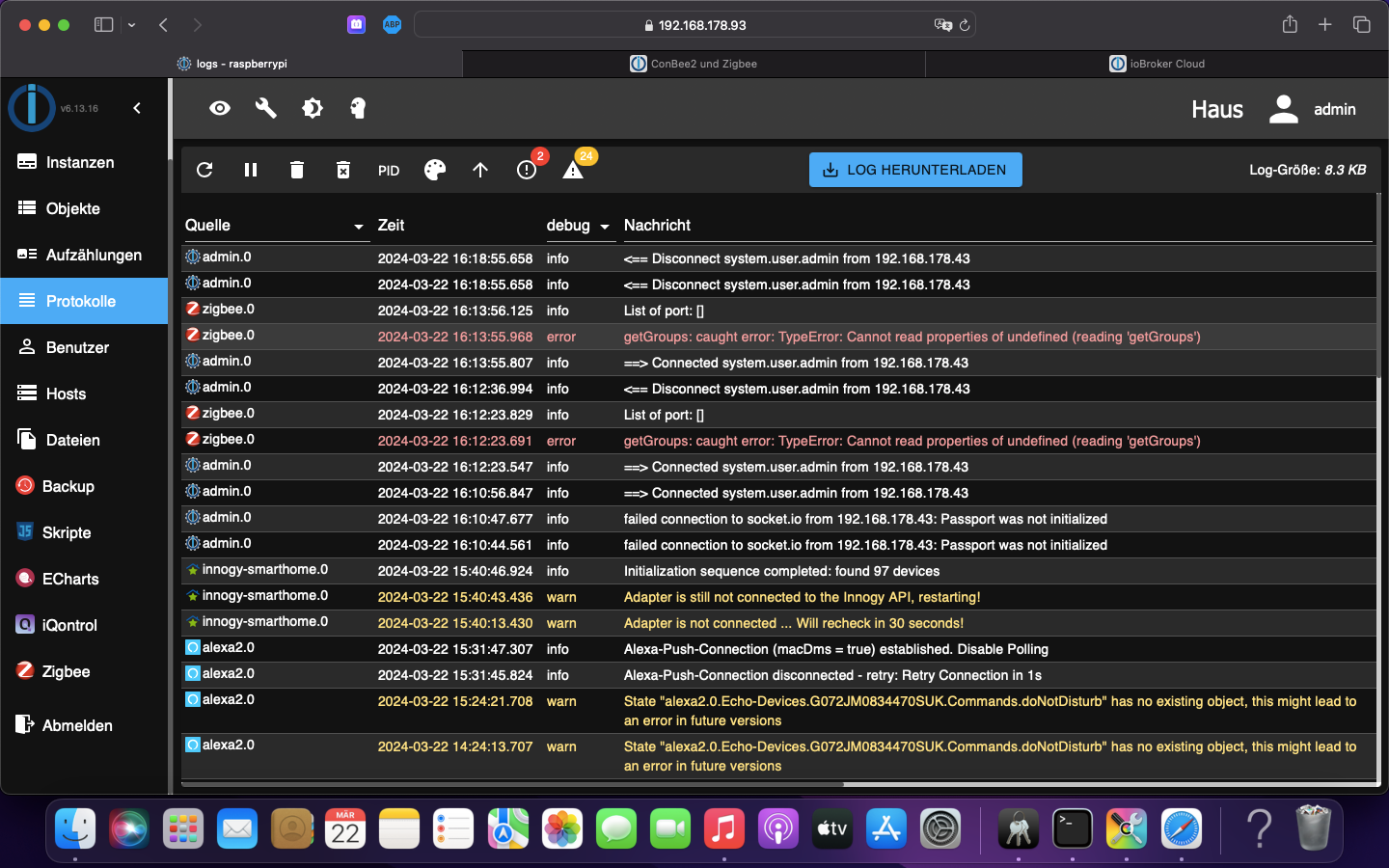
Task: Toggle log row coloring palette icon
Action: [435, 170]
